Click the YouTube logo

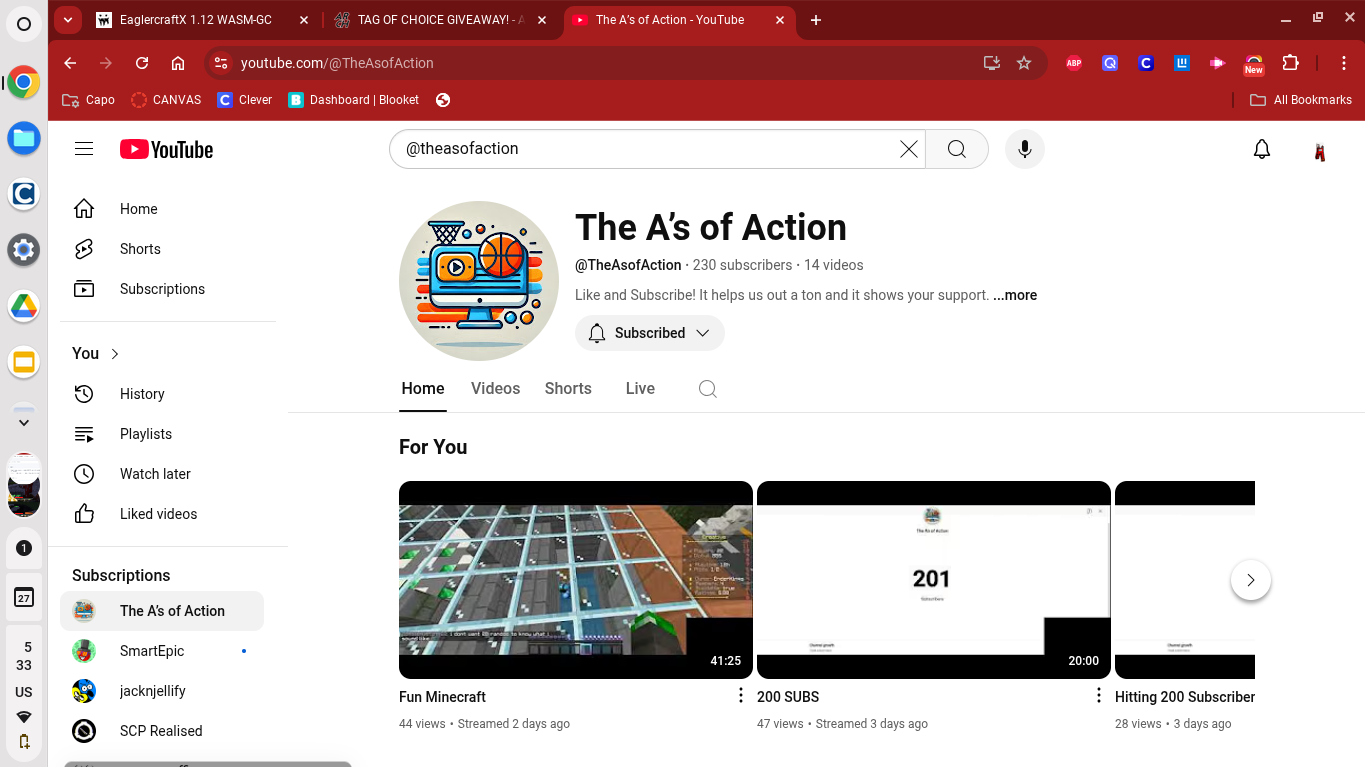(166, 149)
